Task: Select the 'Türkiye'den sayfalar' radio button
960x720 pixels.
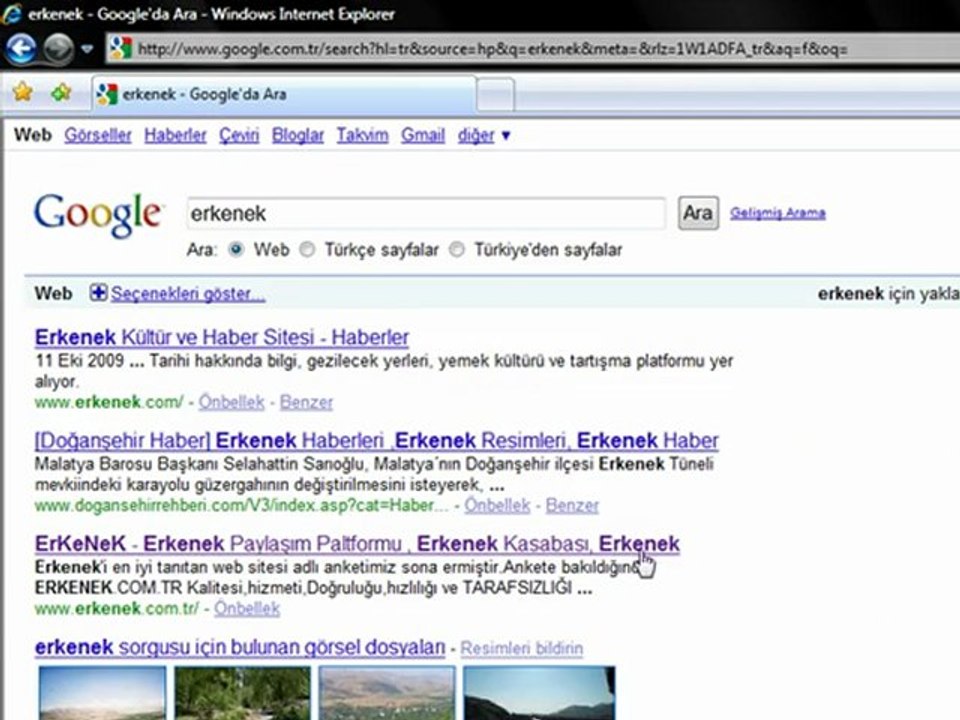Action: 457,249
